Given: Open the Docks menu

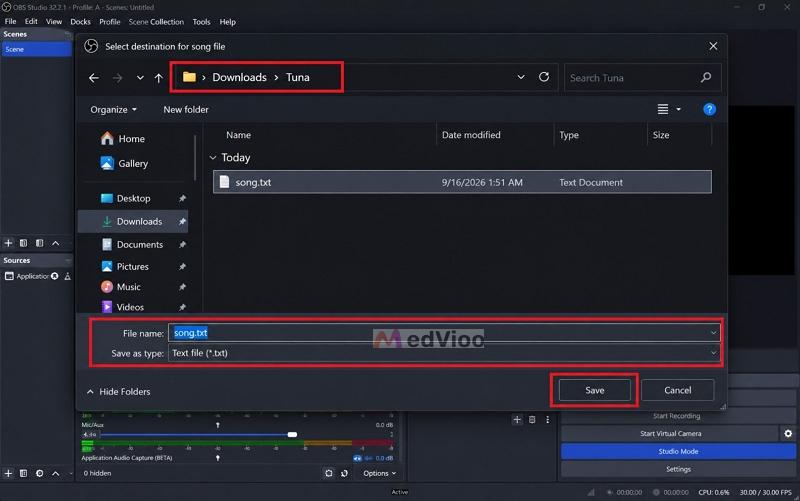Looking at the screenshot, I should [80, 22].
